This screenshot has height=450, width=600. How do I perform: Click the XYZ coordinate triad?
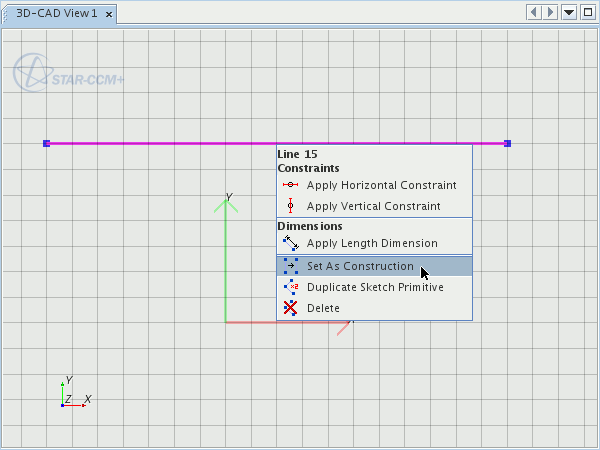point(70,396)
